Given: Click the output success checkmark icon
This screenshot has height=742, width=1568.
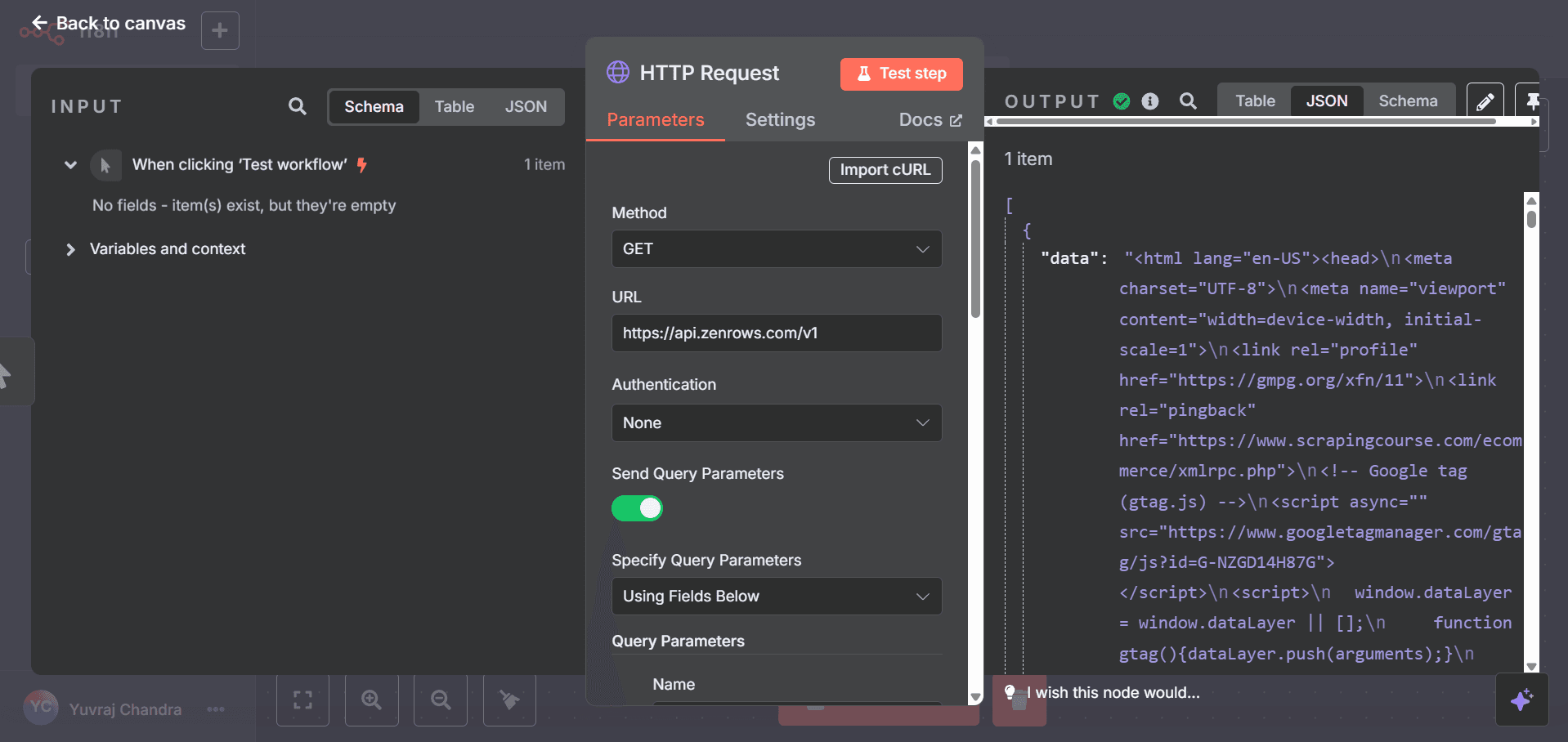Looking at the screenshot, I should pyautogui.click(x=1122, y=101).
